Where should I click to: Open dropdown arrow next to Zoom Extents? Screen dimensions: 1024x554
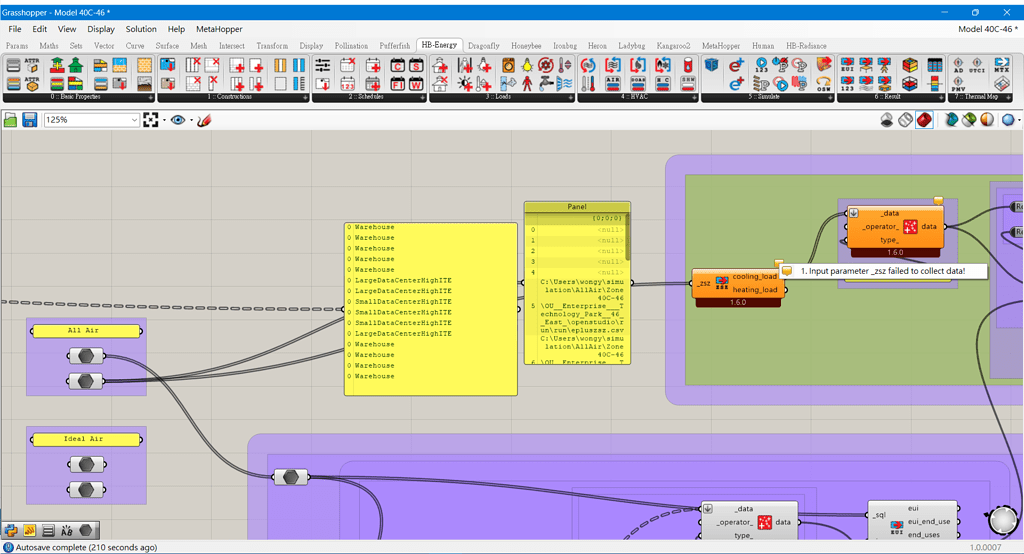pyautogui.click(x=164, y=120)
